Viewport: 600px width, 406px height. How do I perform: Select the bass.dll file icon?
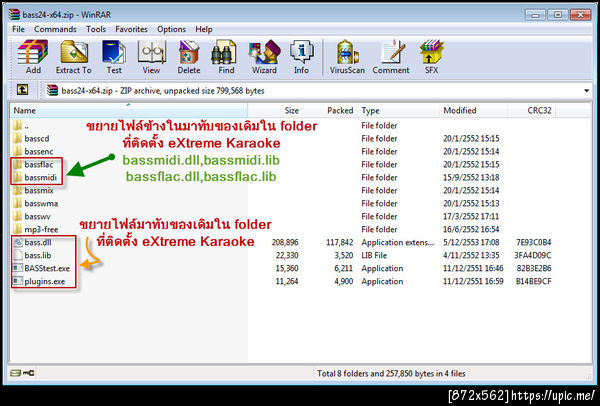[18, 242]
